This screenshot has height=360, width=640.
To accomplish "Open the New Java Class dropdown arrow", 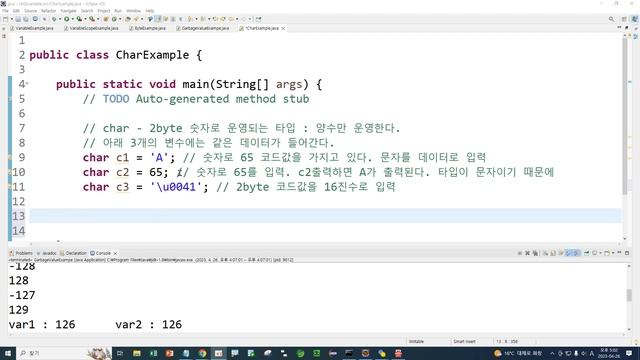I will pos(120,19).
